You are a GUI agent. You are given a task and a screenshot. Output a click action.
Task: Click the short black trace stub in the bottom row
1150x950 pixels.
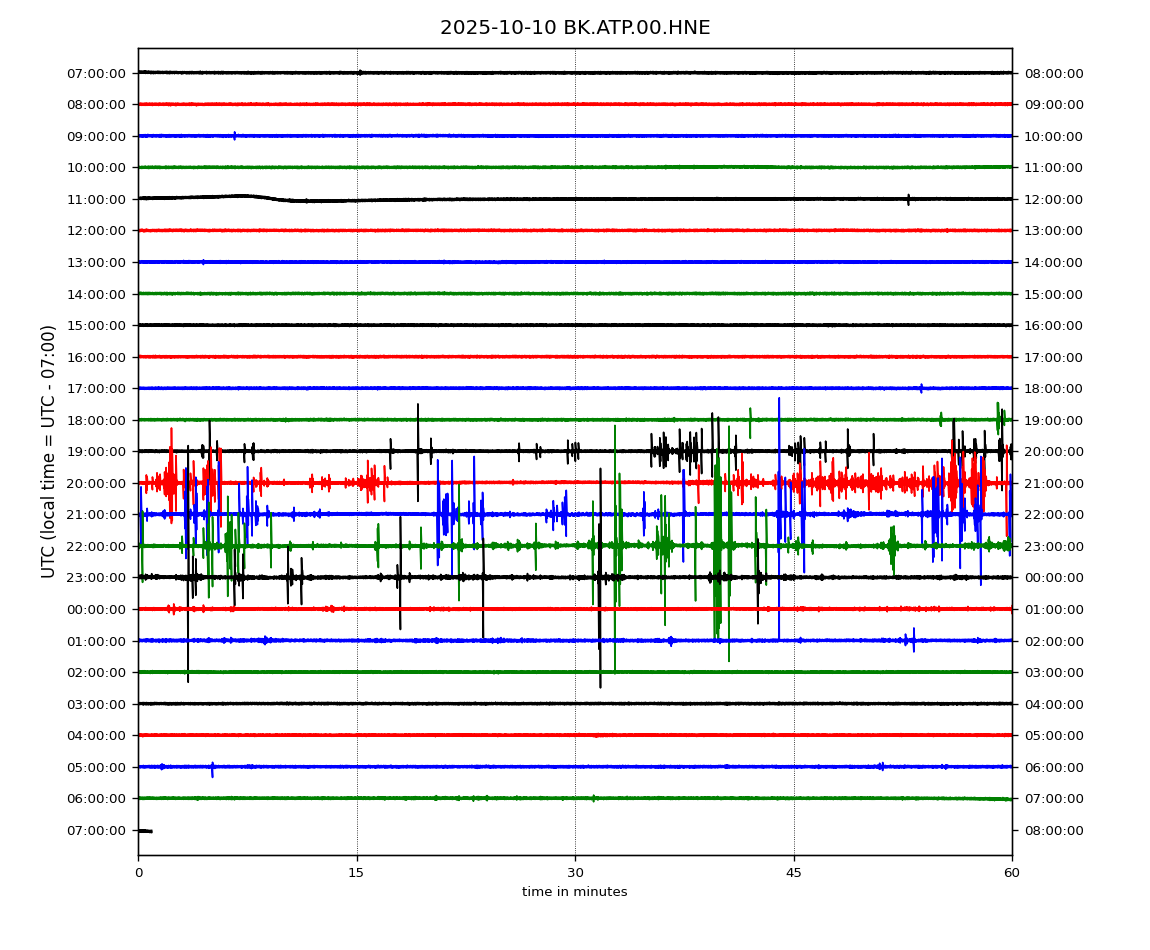[145, 830]
